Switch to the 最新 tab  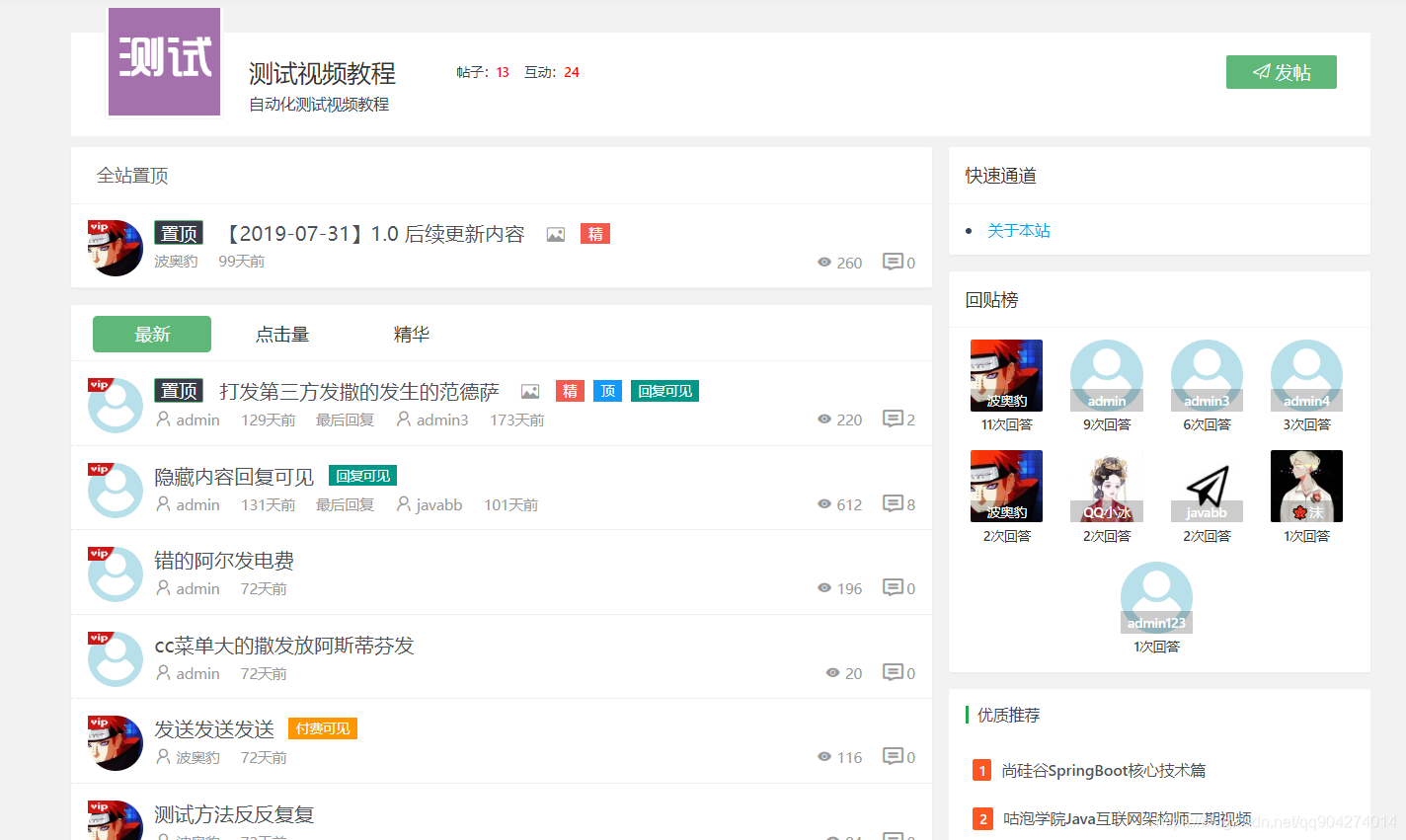(x=152, y=334)
